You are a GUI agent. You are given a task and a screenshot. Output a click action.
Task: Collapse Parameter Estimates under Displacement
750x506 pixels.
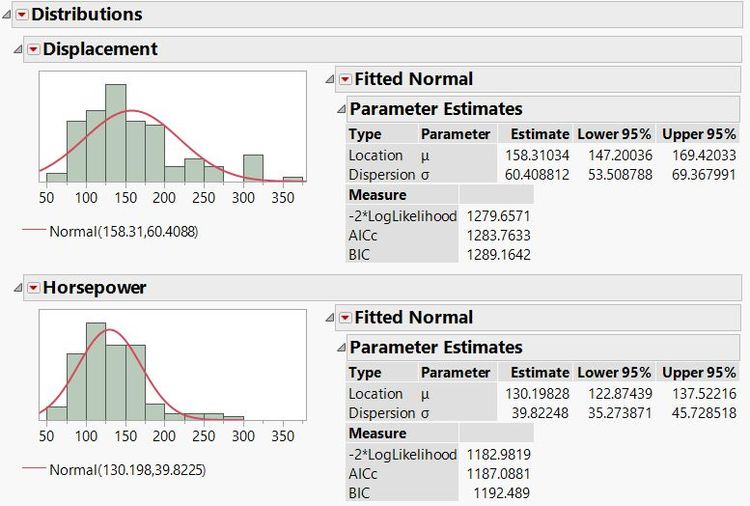pos(341,109)
